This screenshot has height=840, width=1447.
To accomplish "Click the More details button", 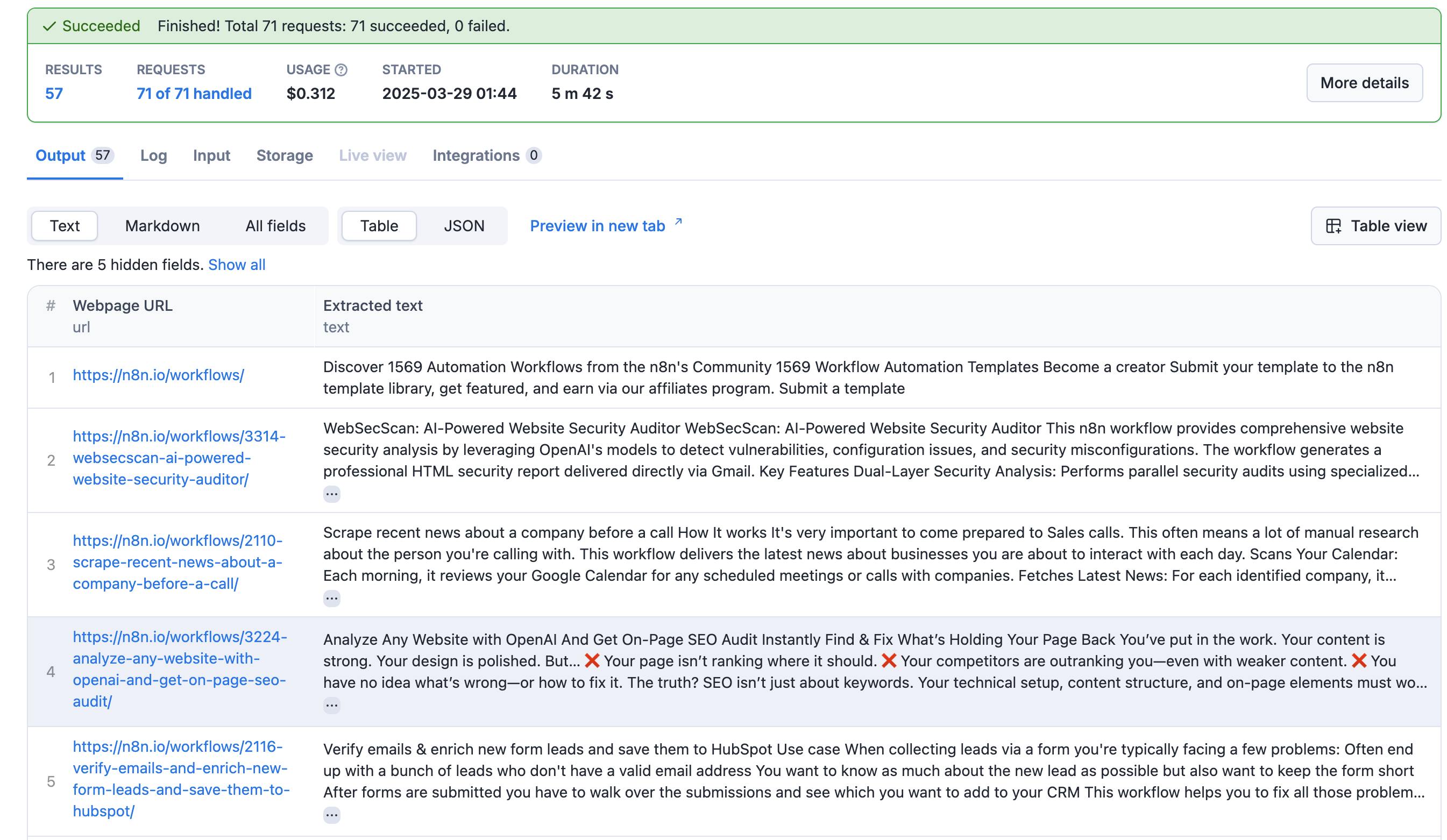I will click(1364, 83).
